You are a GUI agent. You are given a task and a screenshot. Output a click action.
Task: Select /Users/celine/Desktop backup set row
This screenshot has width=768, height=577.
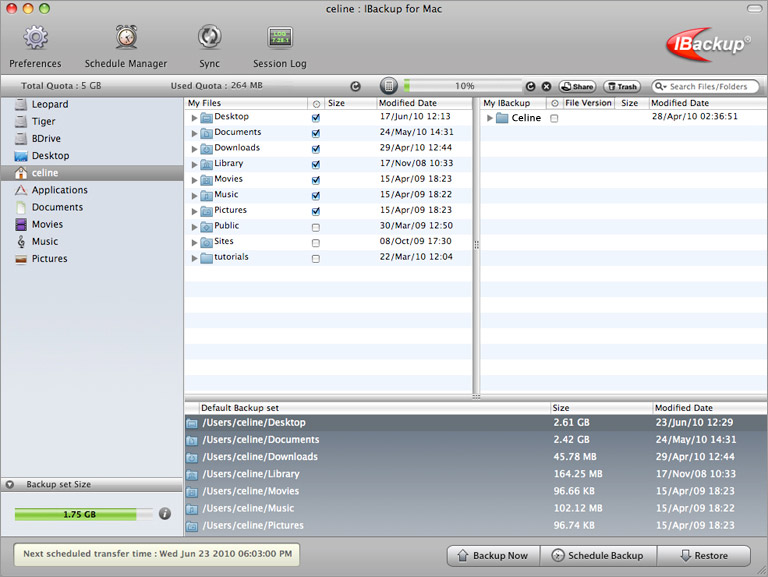coord(476,423)
